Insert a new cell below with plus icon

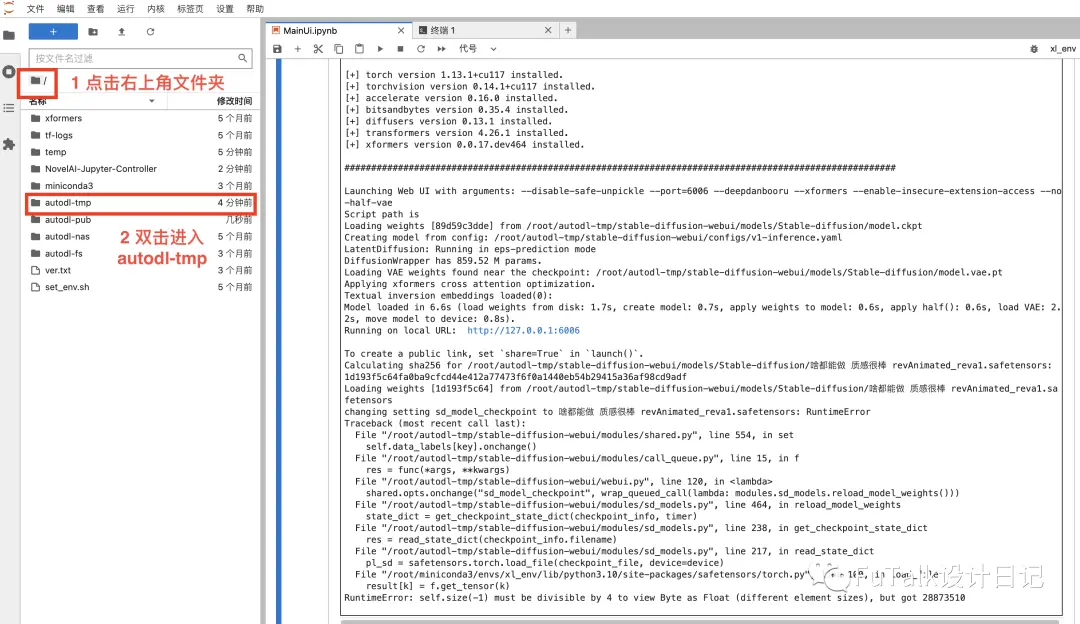pos(298,49)
